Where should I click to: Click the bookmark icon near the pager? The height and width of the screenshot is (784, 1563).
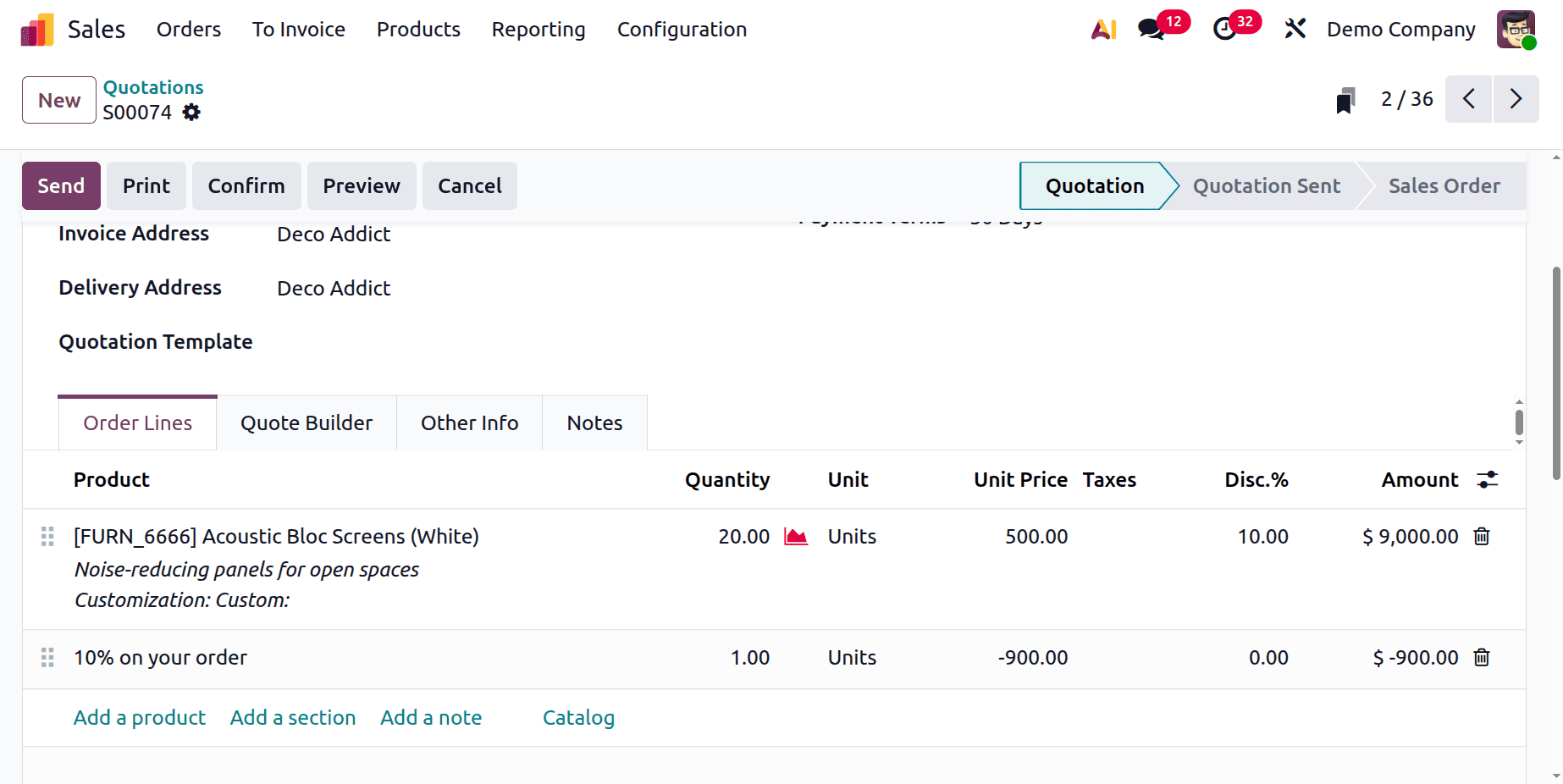(x=1345, y=99)
